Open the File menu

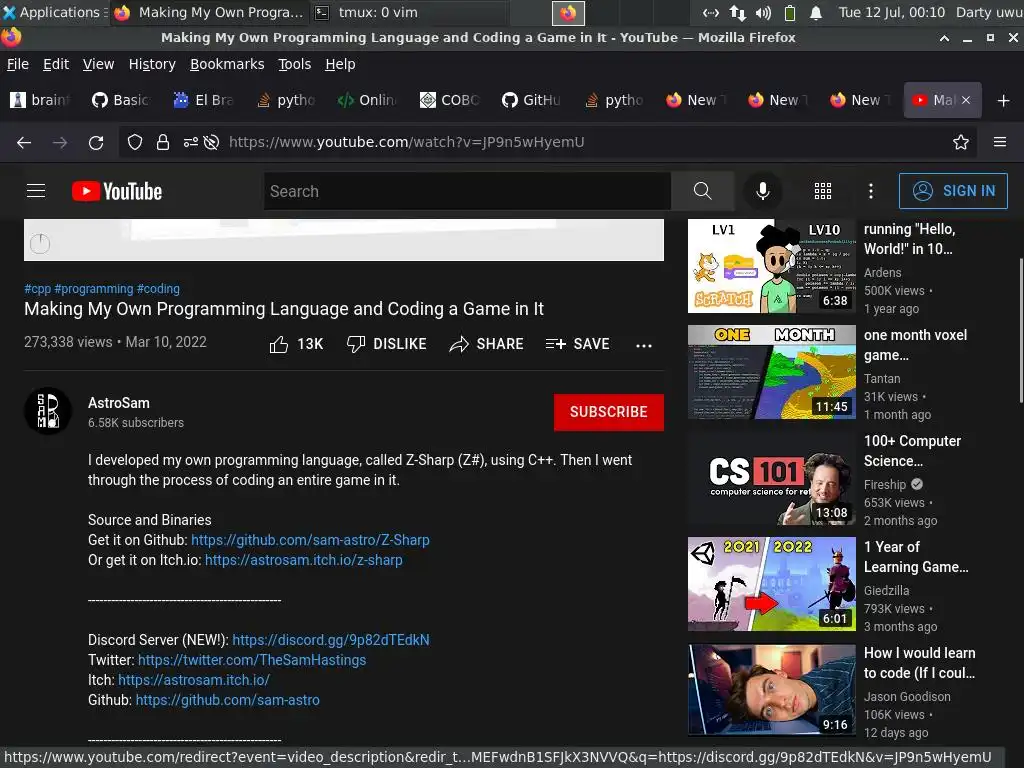click(x=18, y=64)
